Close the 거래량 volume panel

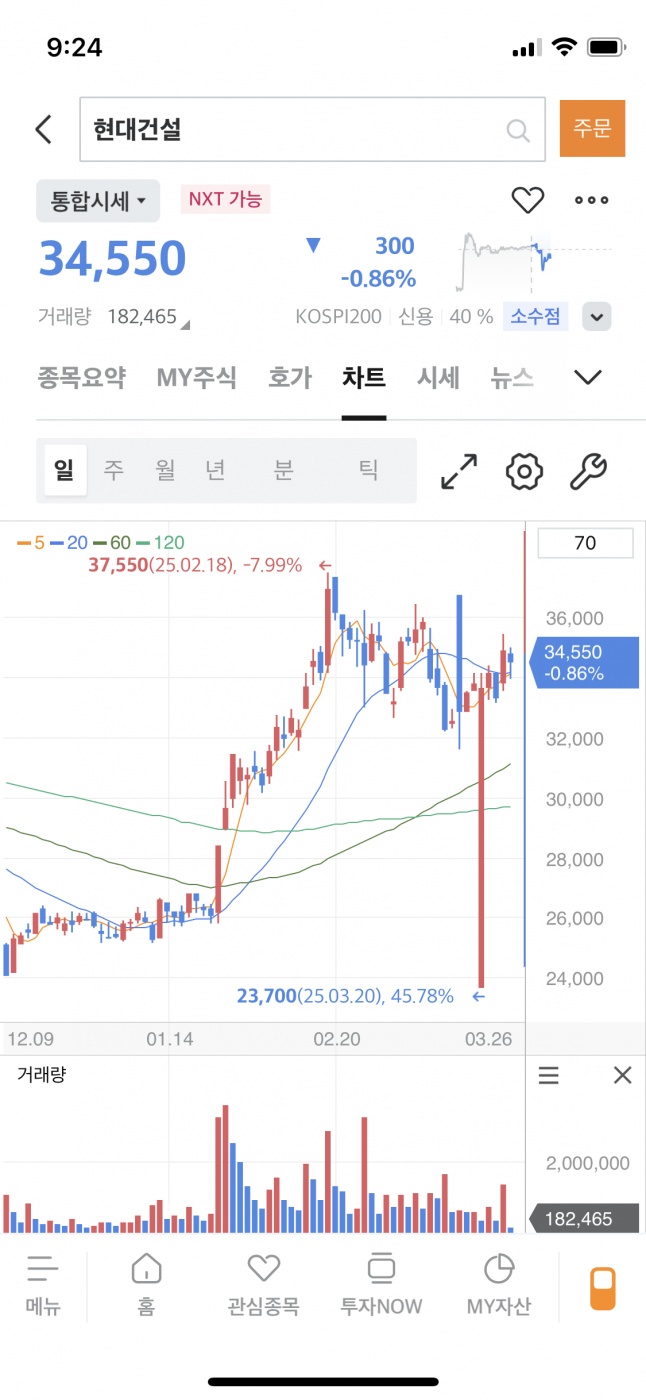point(622,1075)
